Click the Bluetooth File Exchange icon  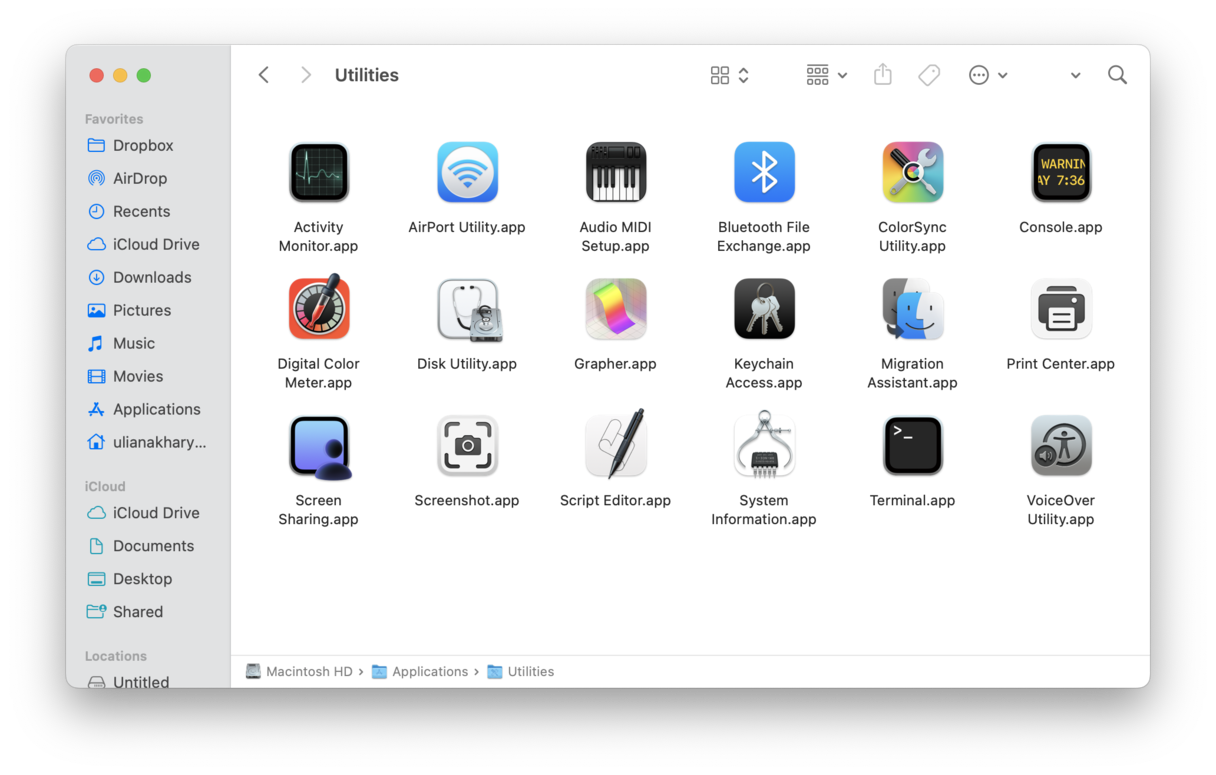(x=764, y=172)
